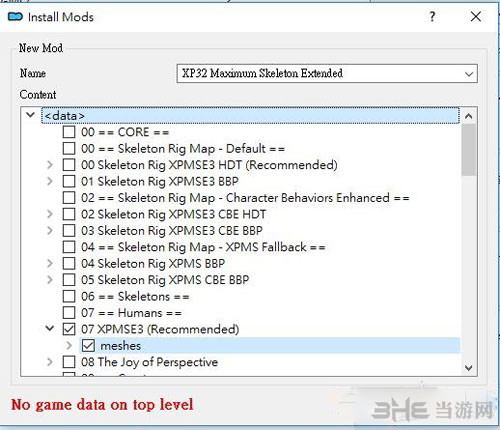Check '07 == Humans ==' checkbox
Screen dimensions: 500x430
point(69,313)
